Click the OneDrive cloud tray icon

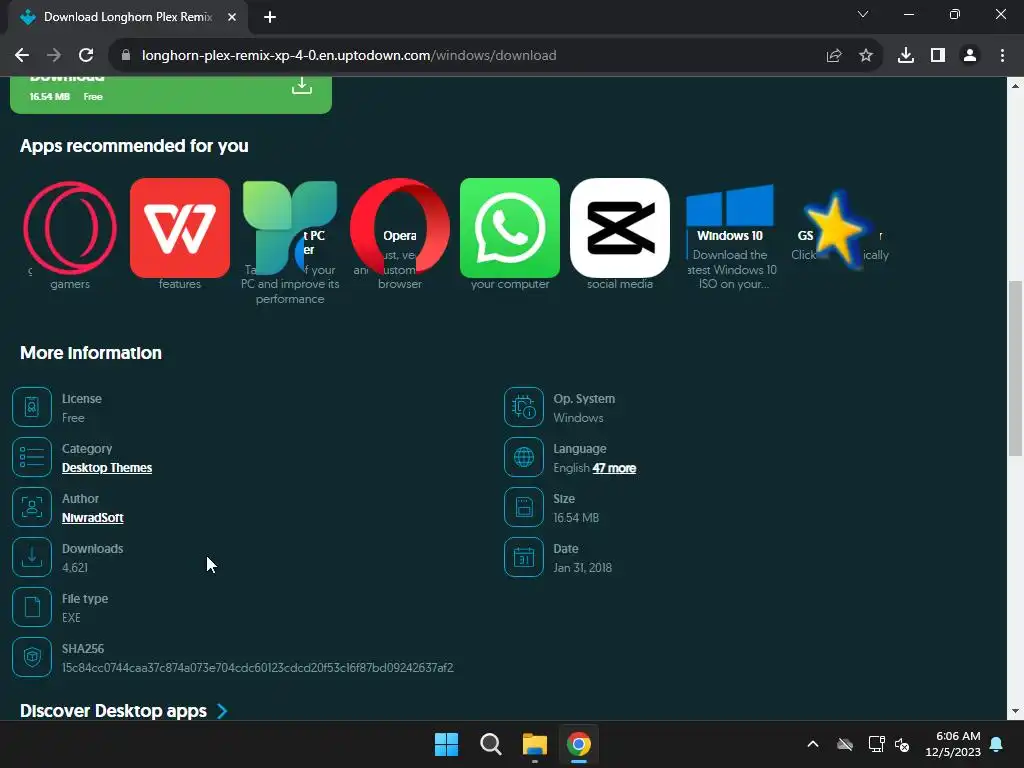pos(845,744)
